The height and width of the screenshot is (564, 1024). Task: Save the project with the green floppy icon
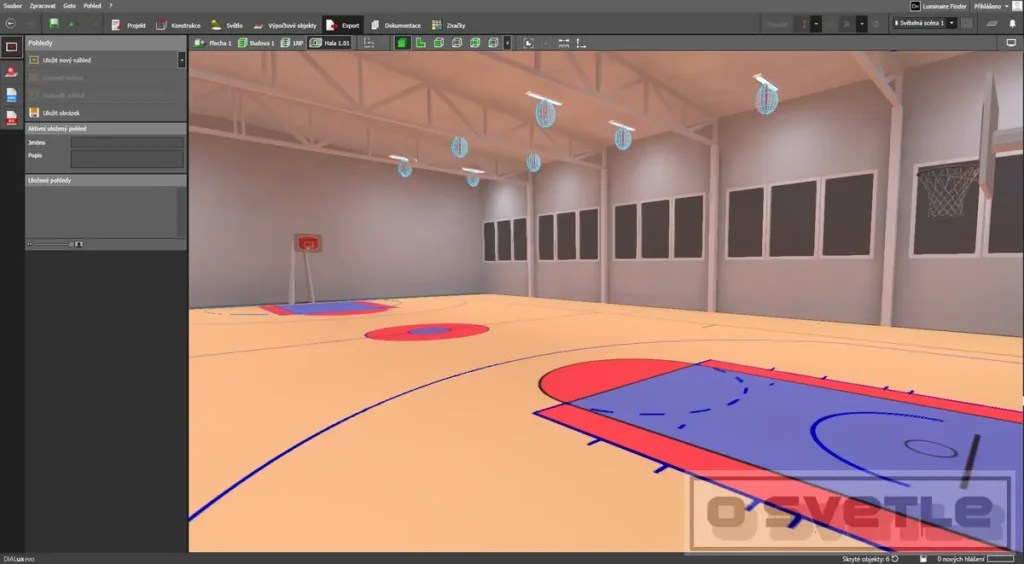54,24
